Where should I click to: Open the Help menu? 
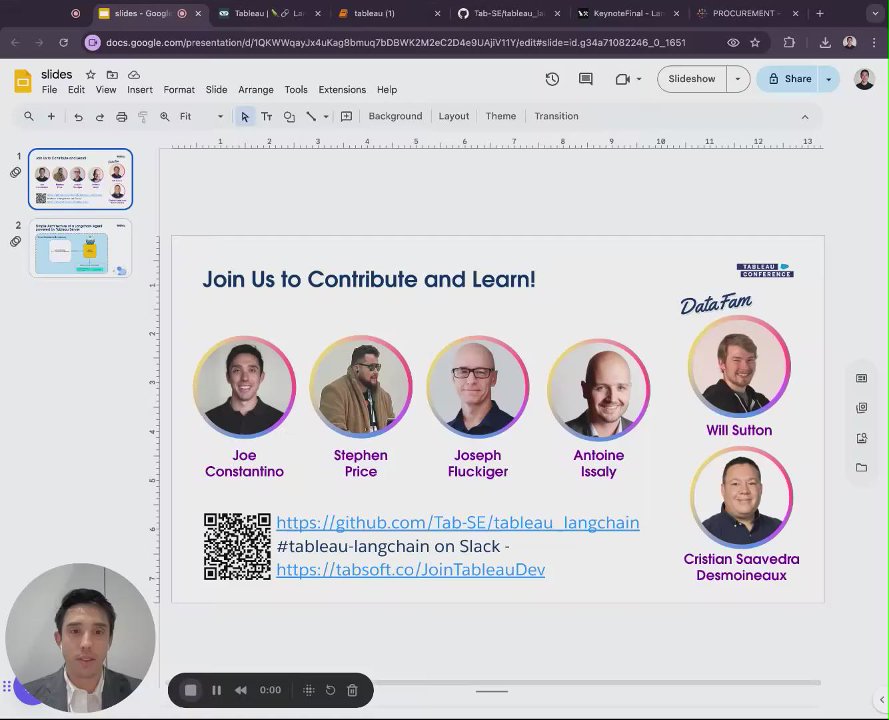click(x=387, y=90)
